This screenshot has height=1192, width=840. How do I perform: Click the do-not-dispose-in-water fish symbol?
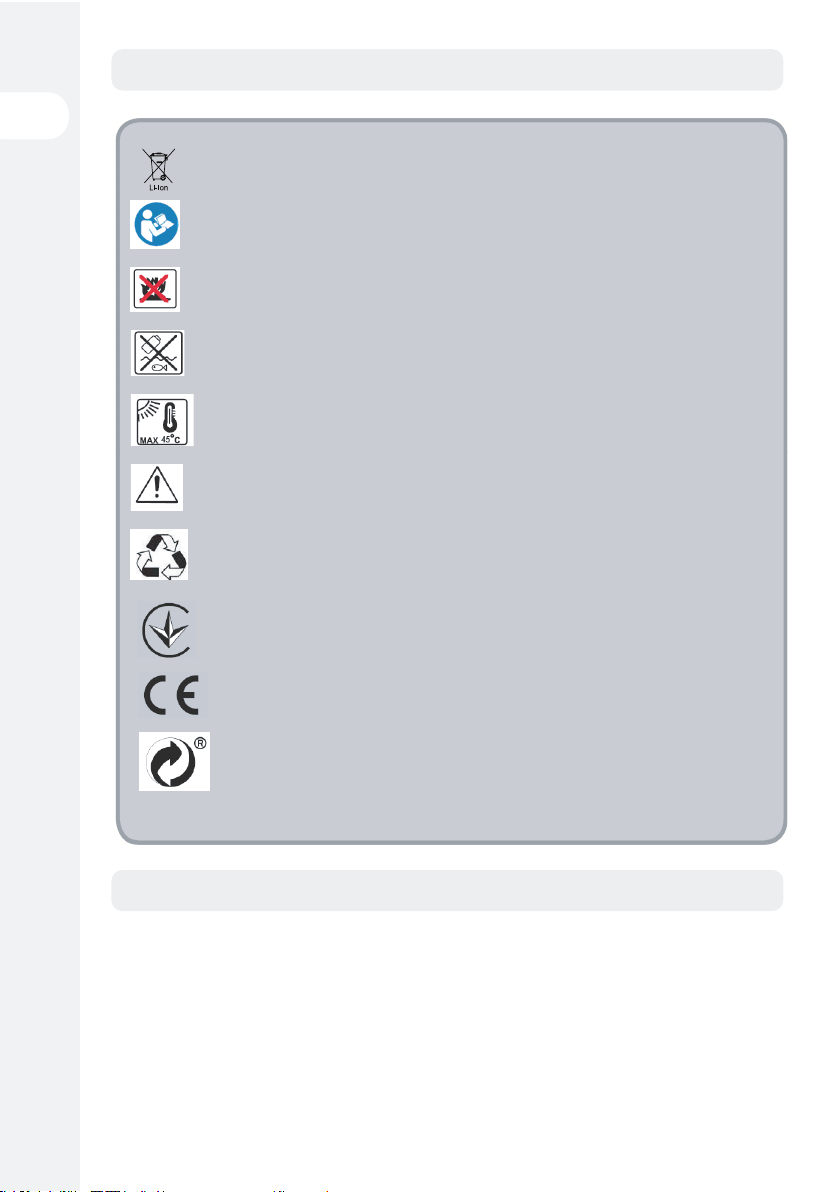(x=157, y=353)
